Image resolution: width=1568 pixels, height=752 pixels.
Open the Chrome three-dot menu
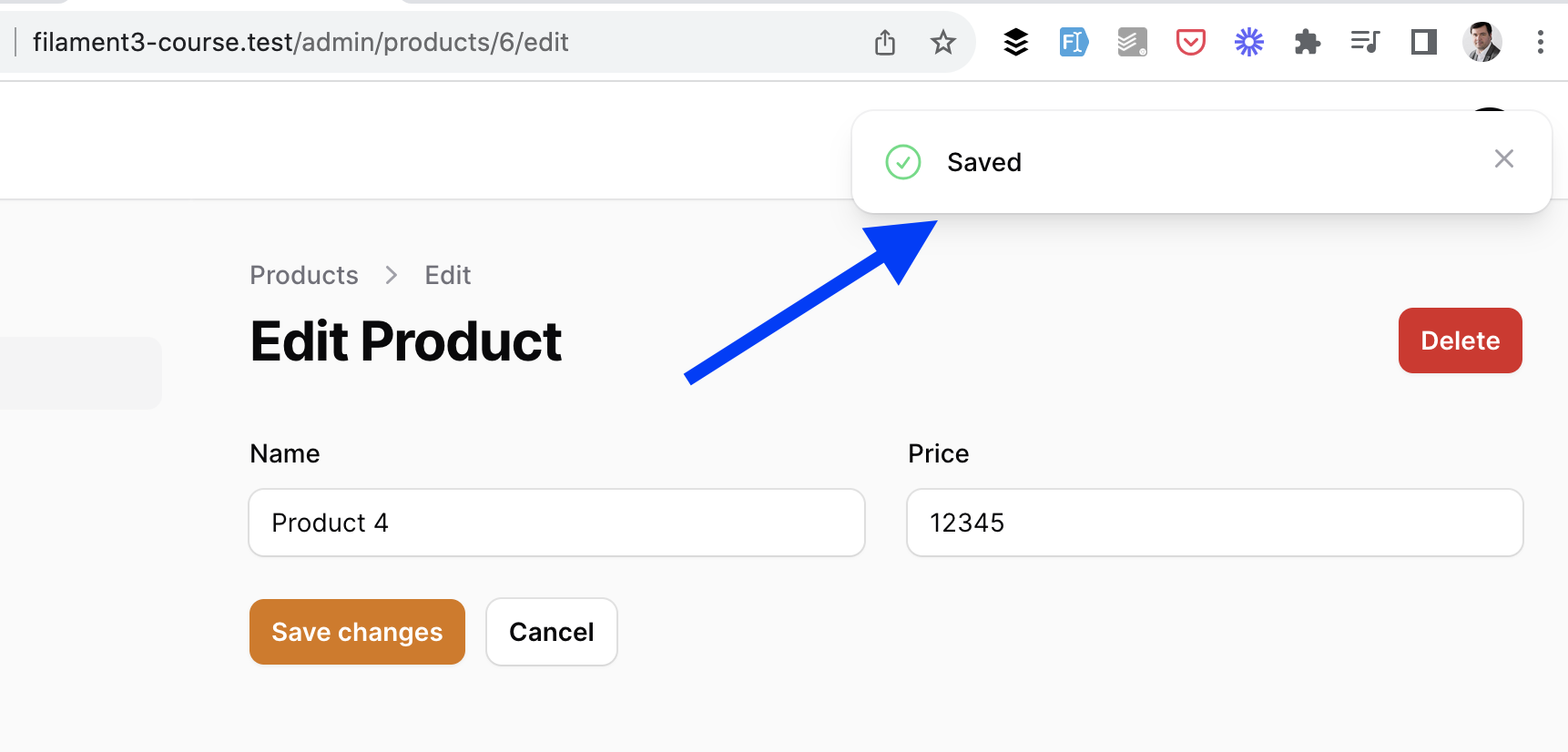tap(1541, 42)
